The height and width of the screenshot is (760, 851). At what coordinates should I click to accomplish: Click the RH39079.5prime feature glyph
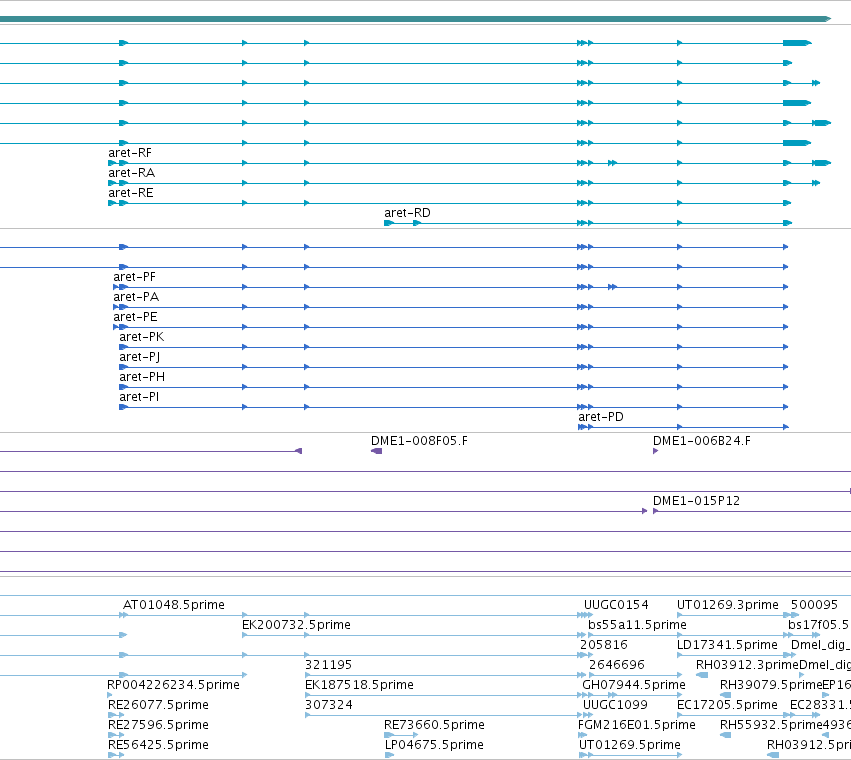coord(725,695)
